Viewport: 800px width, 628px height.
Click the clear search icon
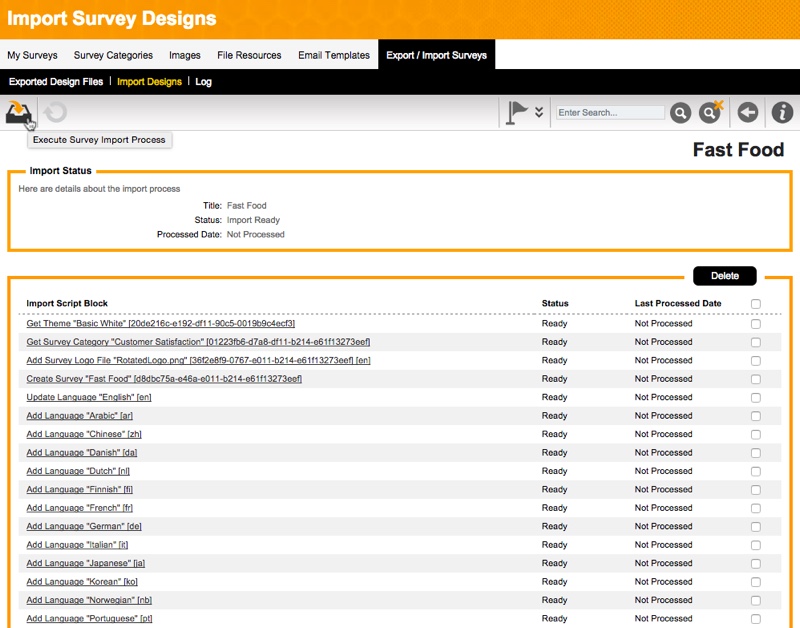710,113
